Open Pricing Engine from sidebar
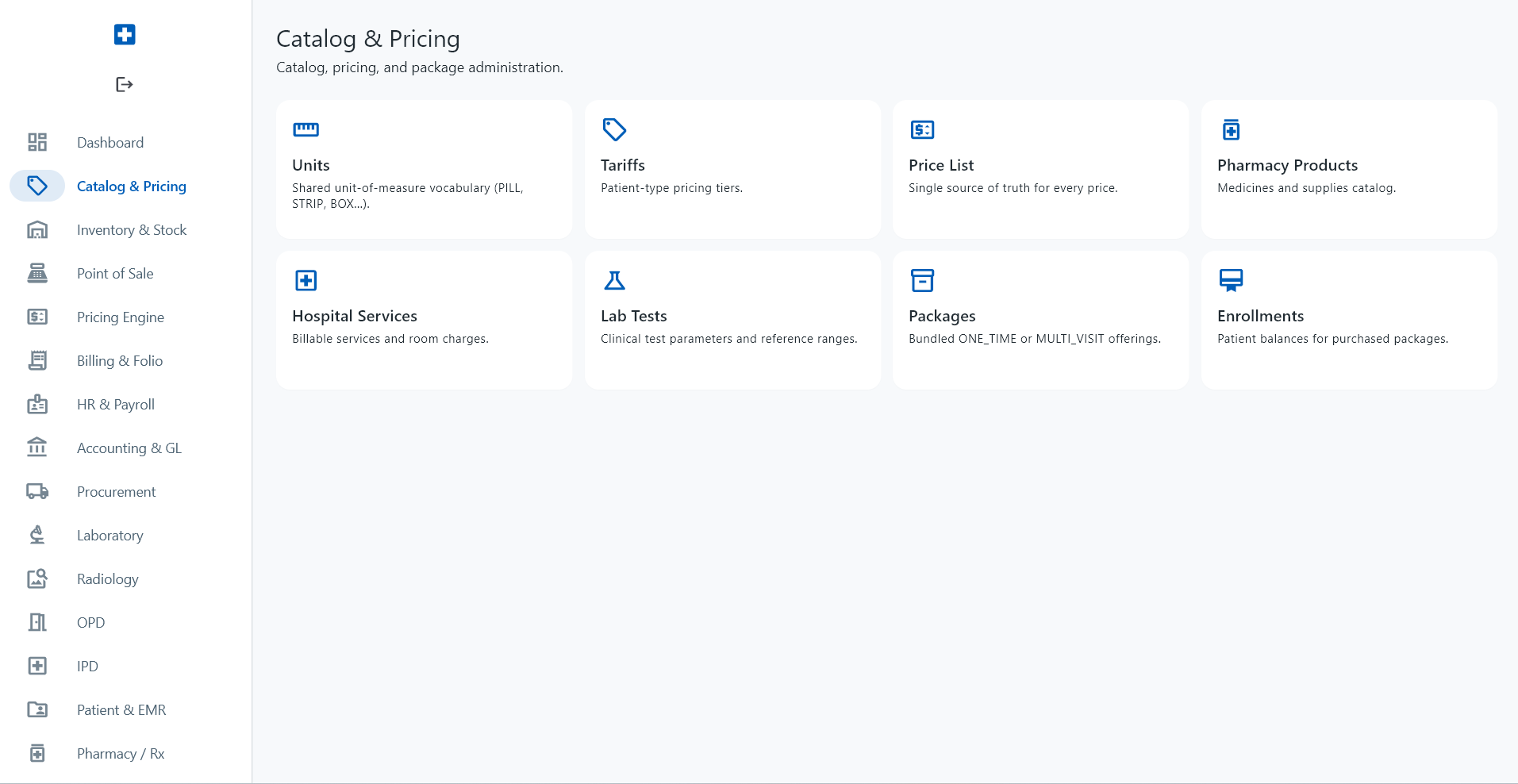This screenshot has width=1518, height=784. (121, 317)
